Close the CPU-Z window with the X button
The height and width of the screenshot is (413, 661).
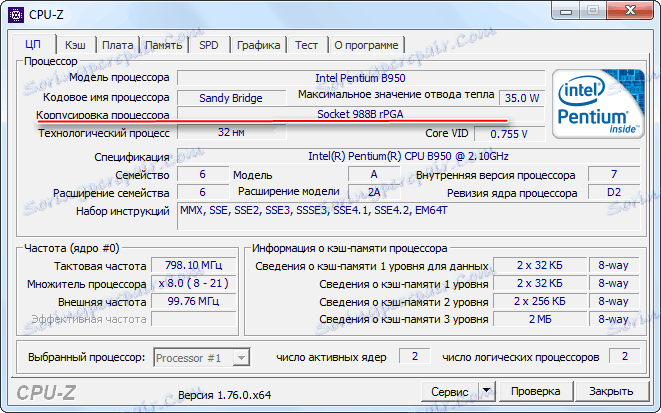point(631,10)
